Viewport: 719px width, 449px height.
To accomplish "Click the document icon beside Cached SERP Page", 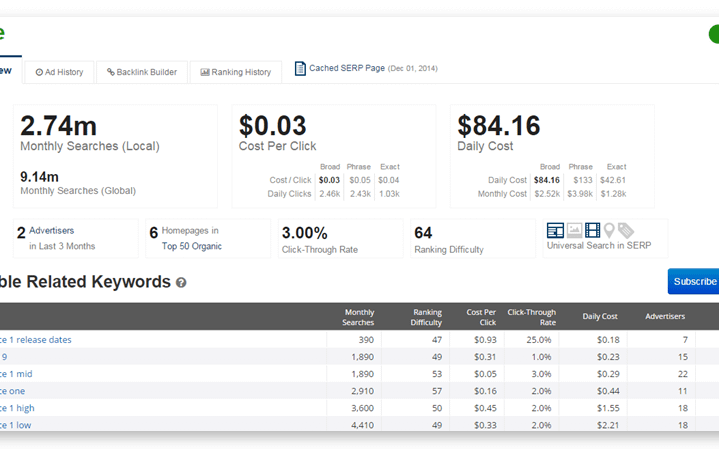I will [x=300, y=68].
